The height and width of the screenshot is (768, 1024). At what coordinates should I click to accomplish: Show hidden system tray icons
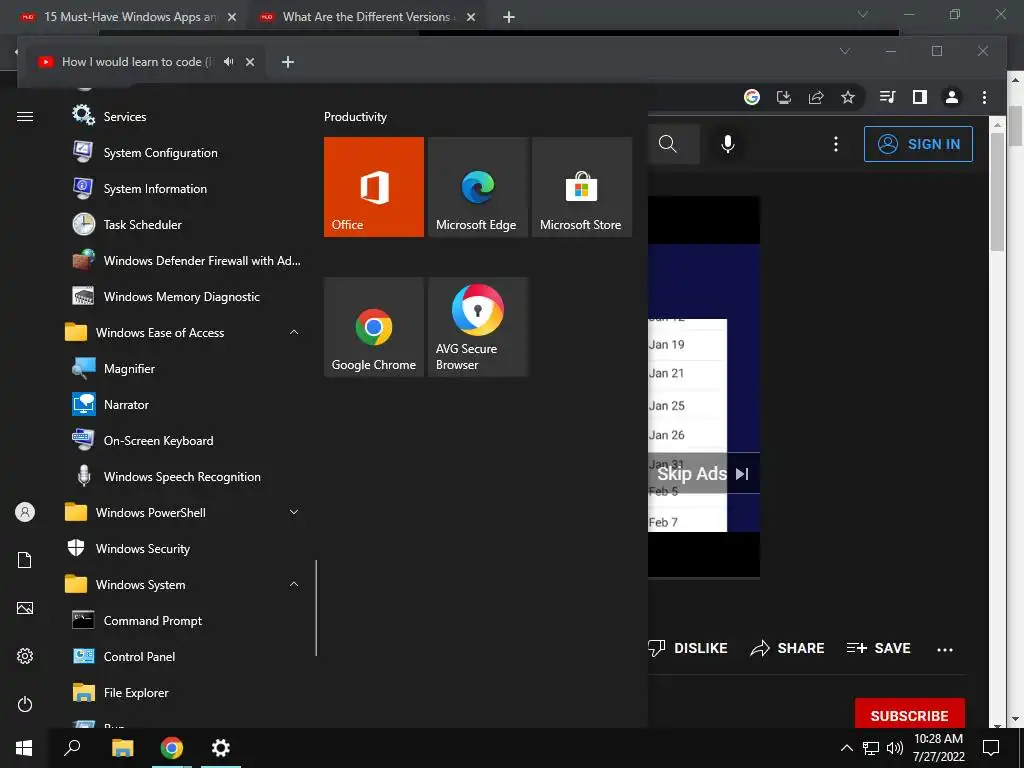846,748
